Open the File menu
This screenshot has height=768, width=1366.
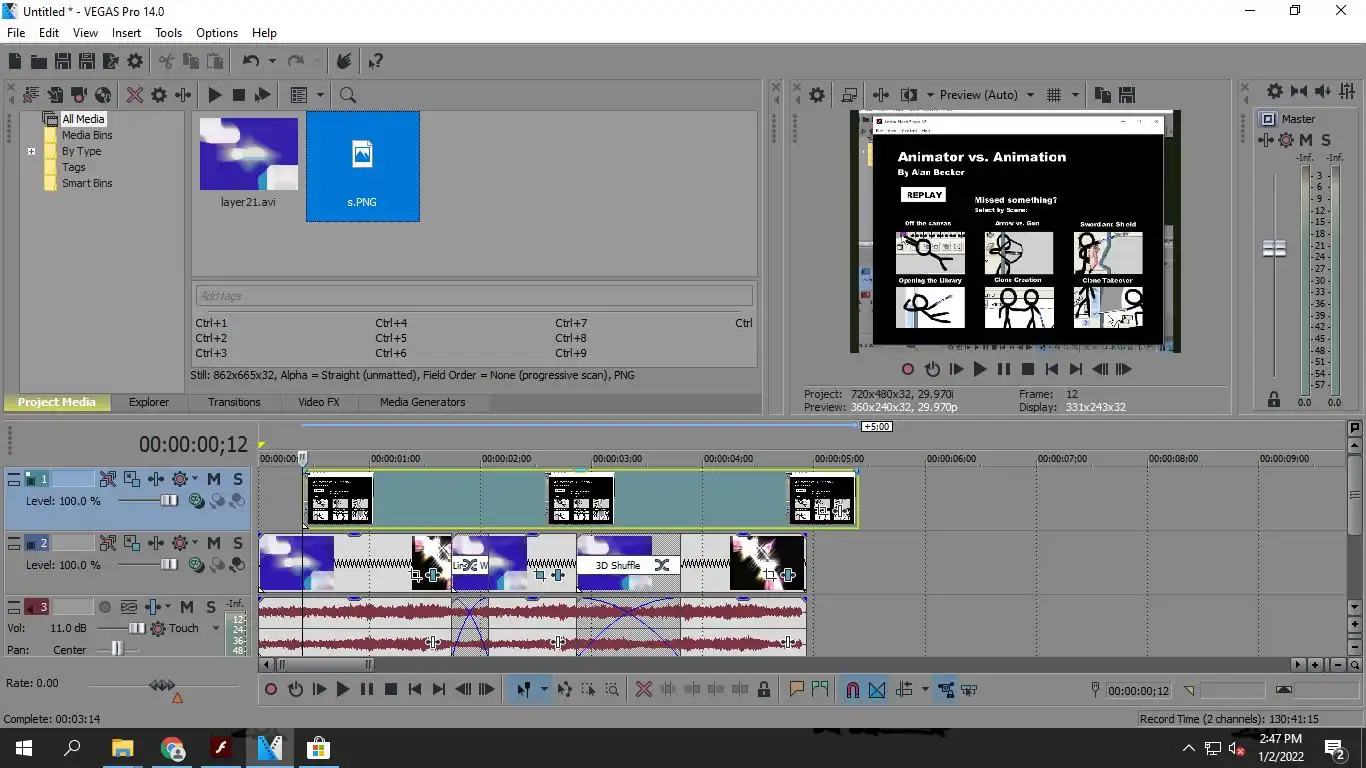tap(16, 32)
